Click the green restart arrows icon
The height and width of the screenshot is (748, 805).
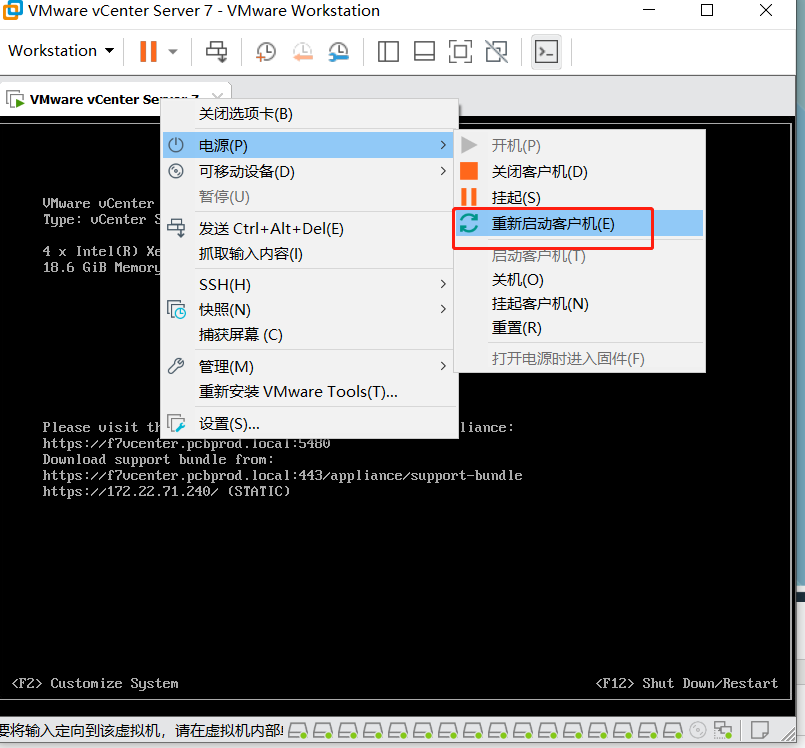[469, 223]
